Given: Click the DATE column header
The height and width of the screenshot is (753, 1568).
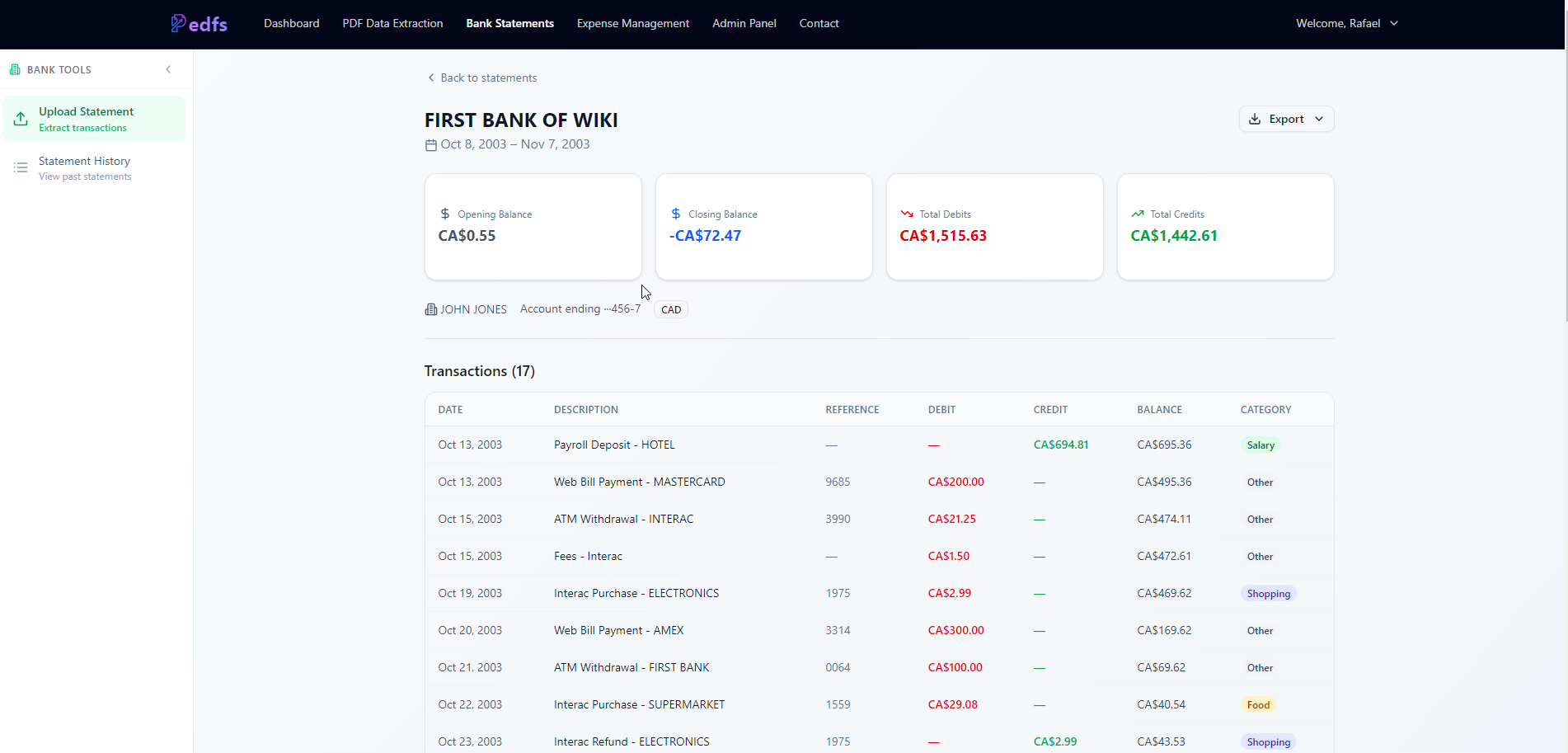Looking at the screenshot, I should [x=450, y=410].
